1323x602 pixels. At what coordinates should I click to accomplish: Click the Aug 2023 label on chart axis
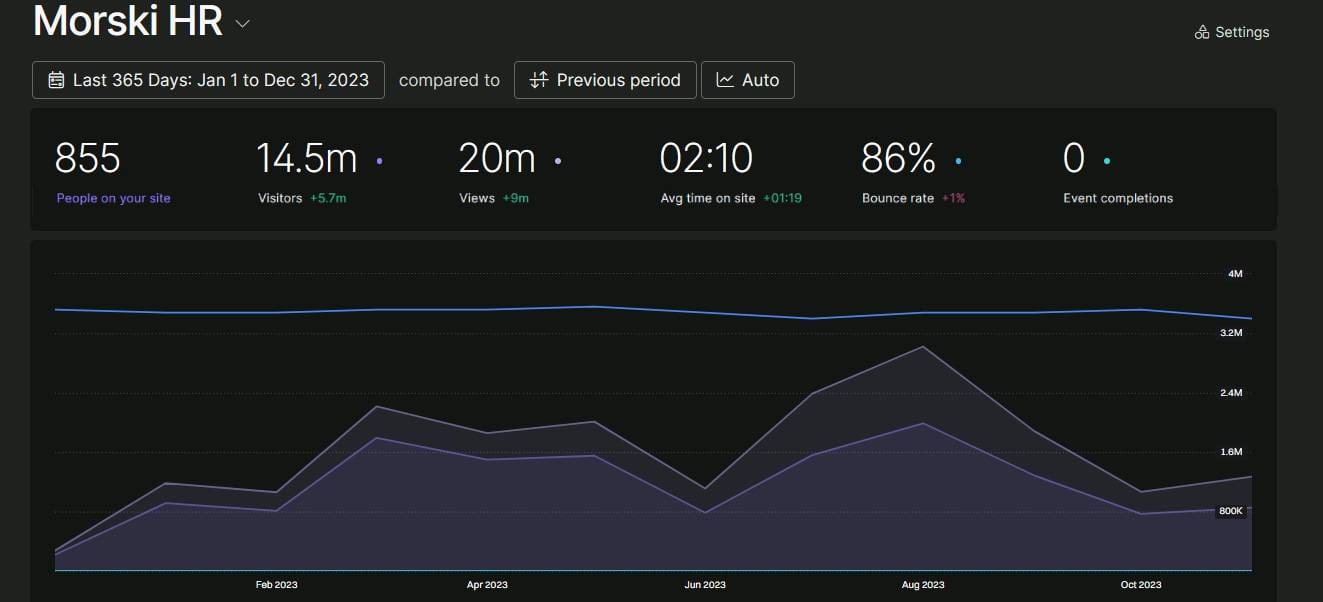point(922,585)
